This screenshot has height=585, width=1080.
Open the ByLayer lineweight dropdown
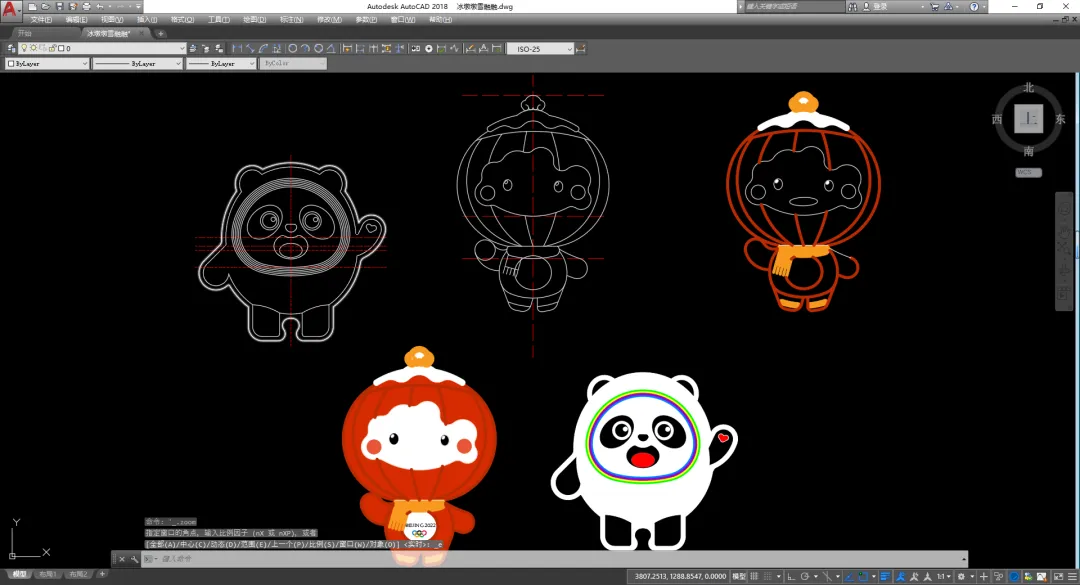(220, 63)
